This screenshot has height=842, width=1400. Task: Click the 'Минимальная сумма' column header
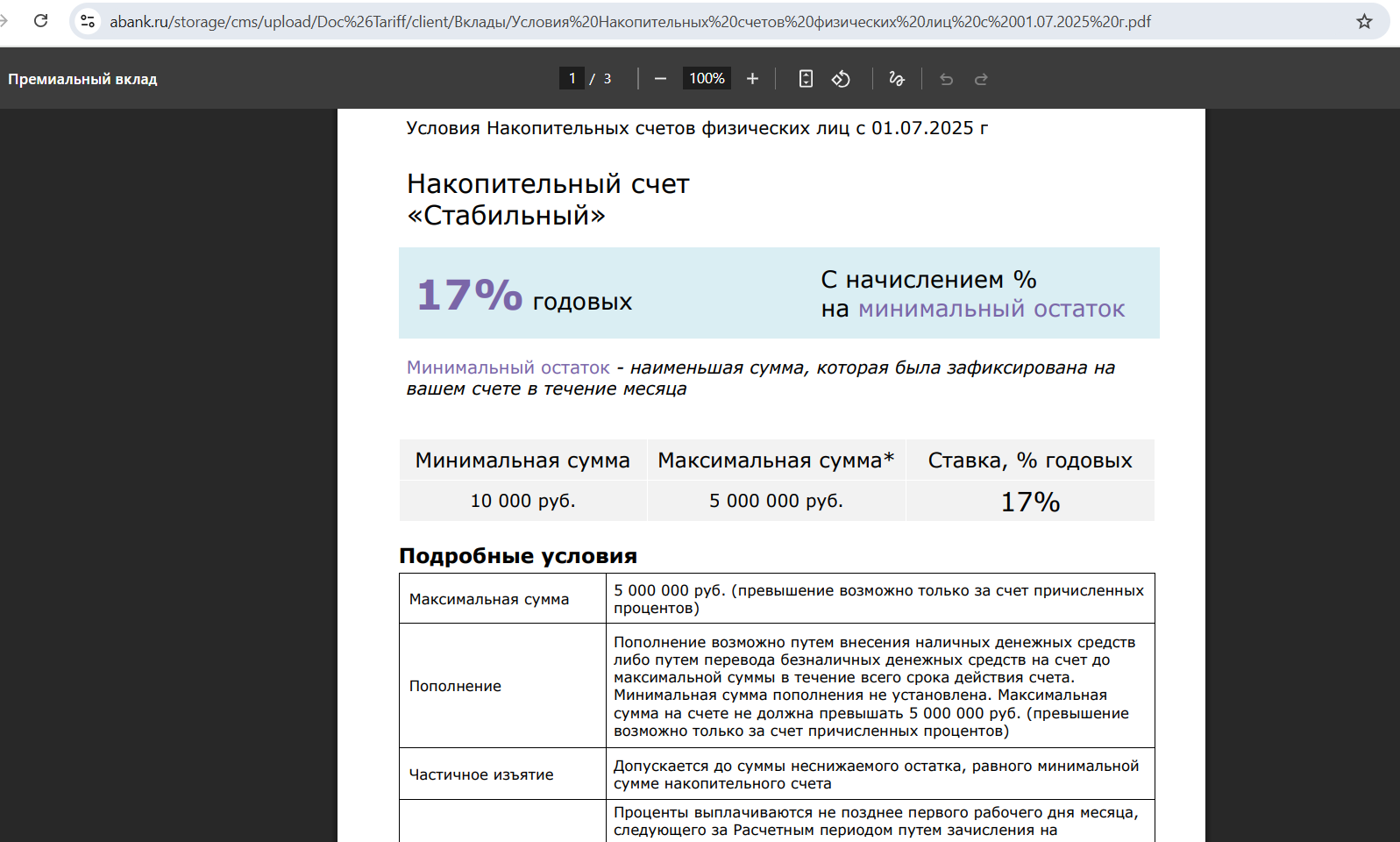click(522, 460)
